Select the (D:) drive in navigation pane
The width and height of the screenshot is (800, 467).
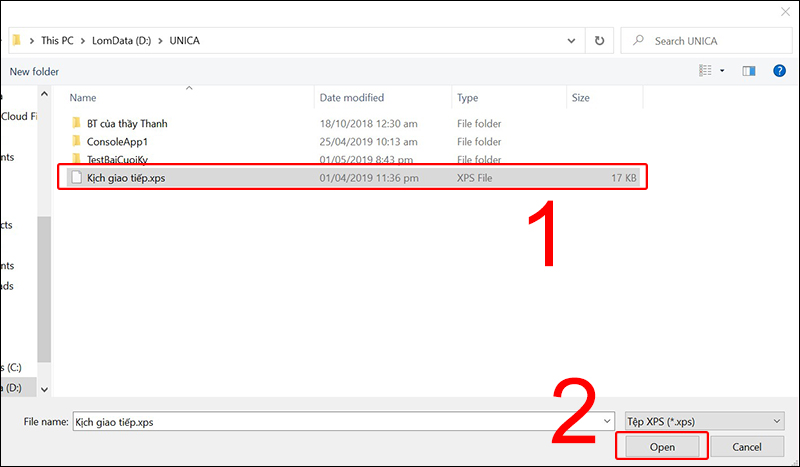click(18, 387)
